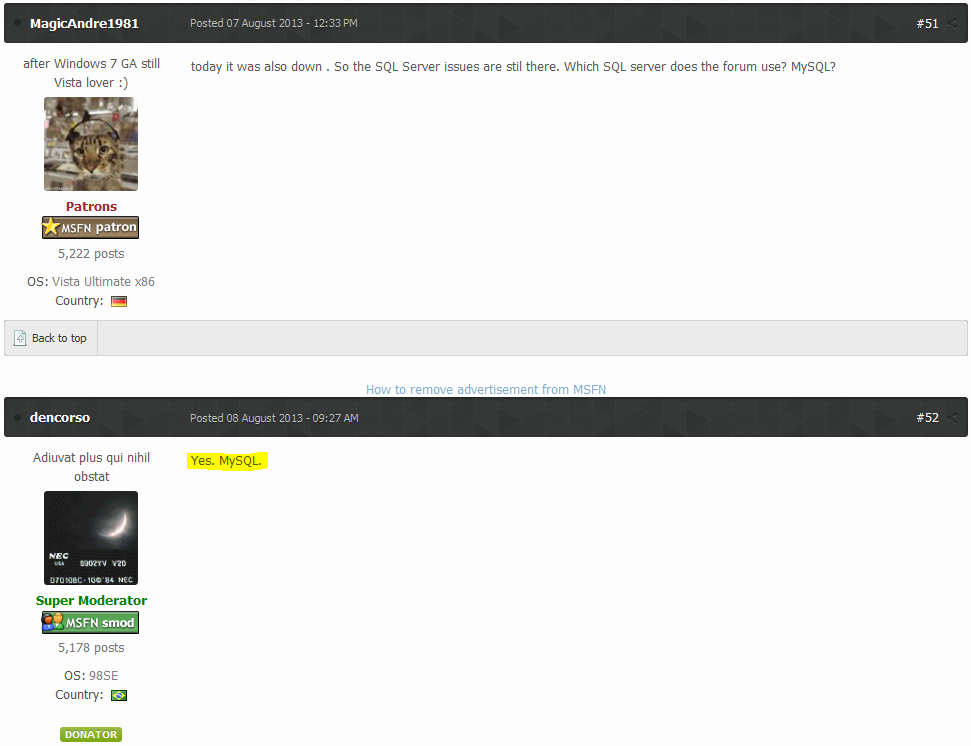The width and height of the screenshot is (971, 746).
Task: Click the green Super Moderator group label
Action: [92, 601]
